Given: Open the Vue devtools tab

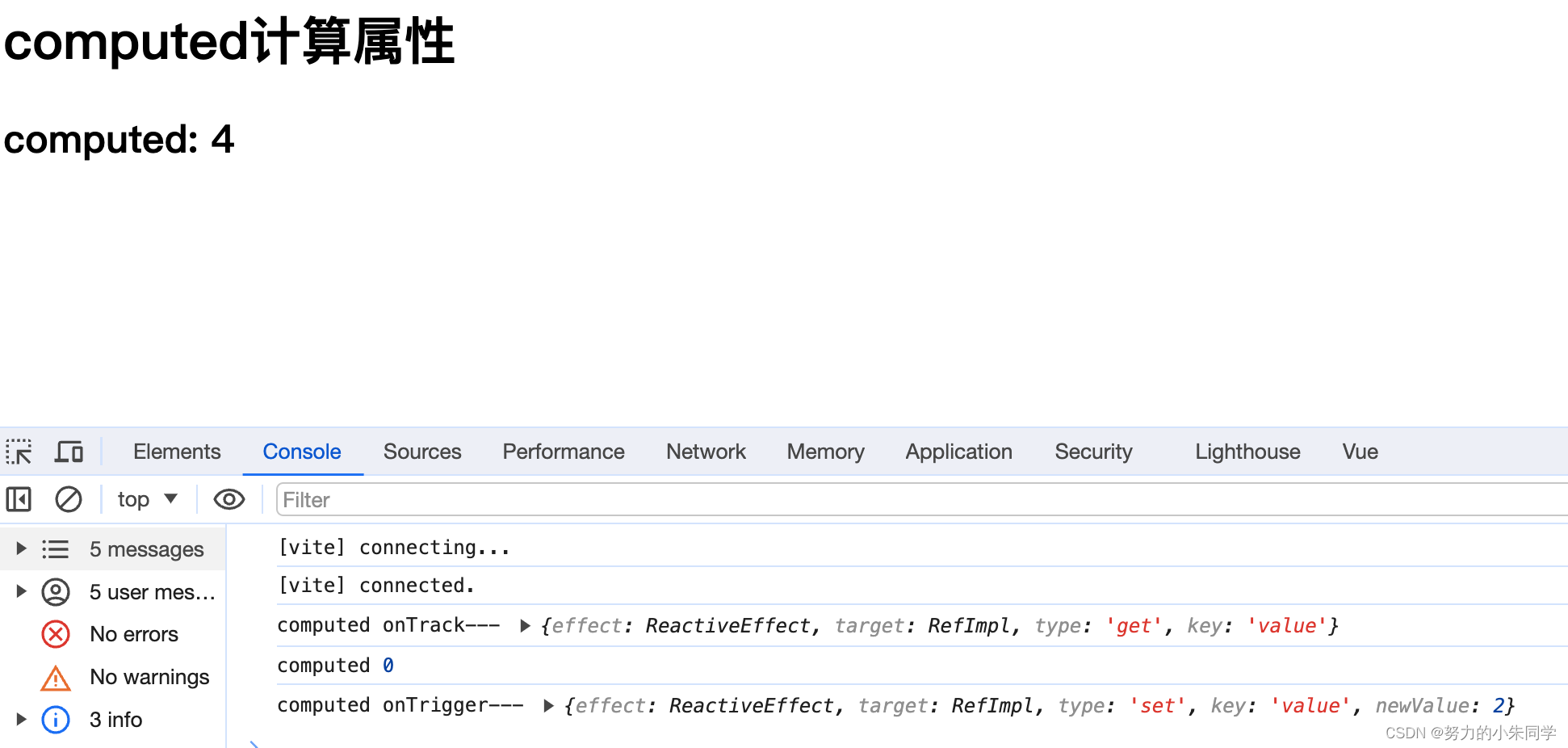Looking at the screenshot, I should (x=1360, y=452).
